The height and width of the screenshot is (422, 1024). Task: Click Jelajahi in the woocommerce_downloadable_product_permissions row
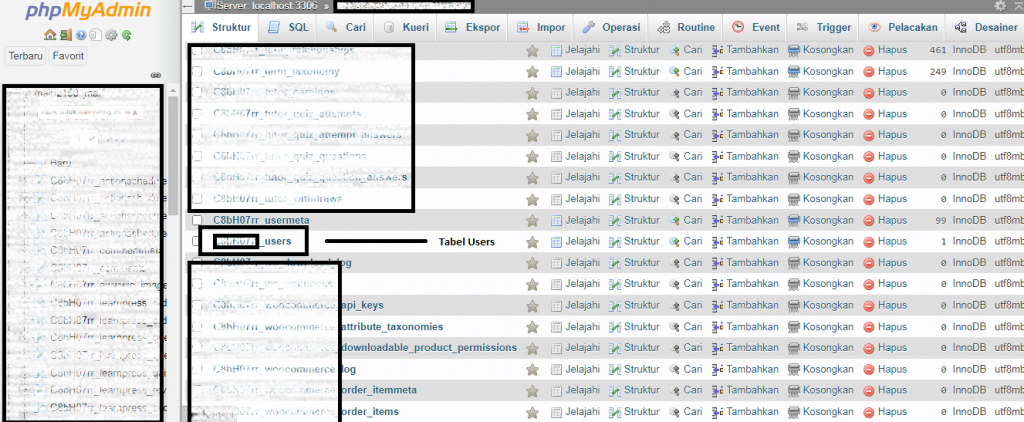[575, 348]
